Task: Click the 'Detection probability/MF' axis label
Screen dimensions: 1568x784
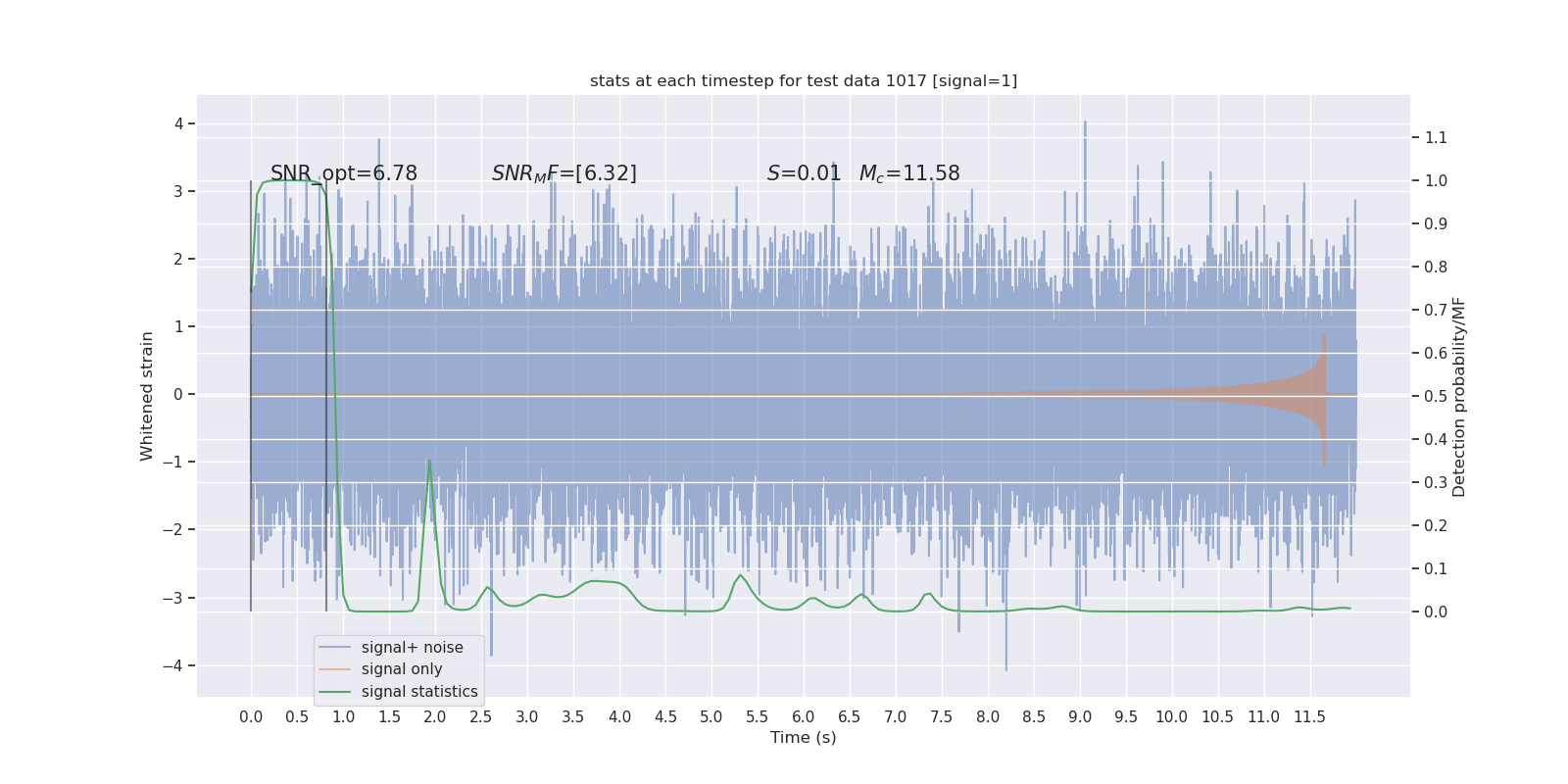Action: 1459,396
